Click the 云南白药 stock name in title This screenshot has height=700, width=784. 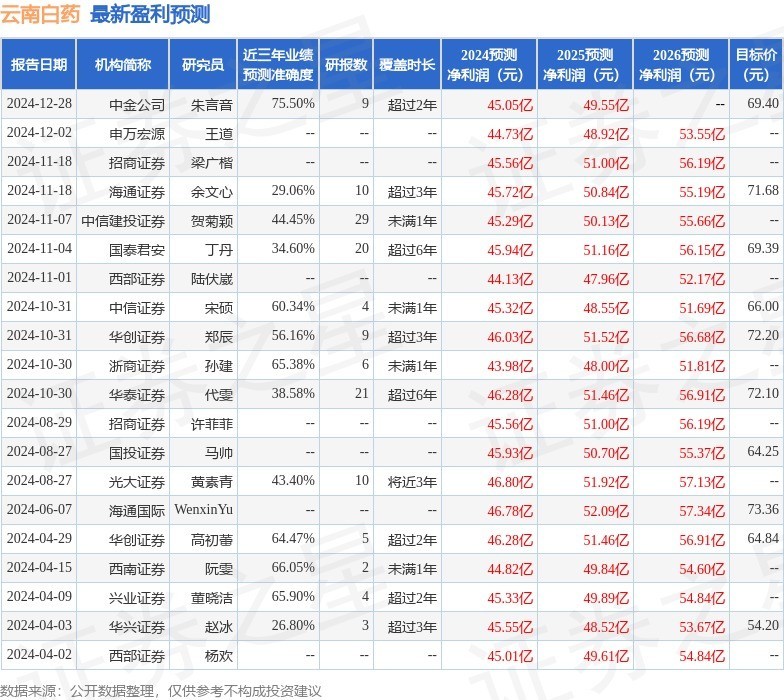pos(42,14)
